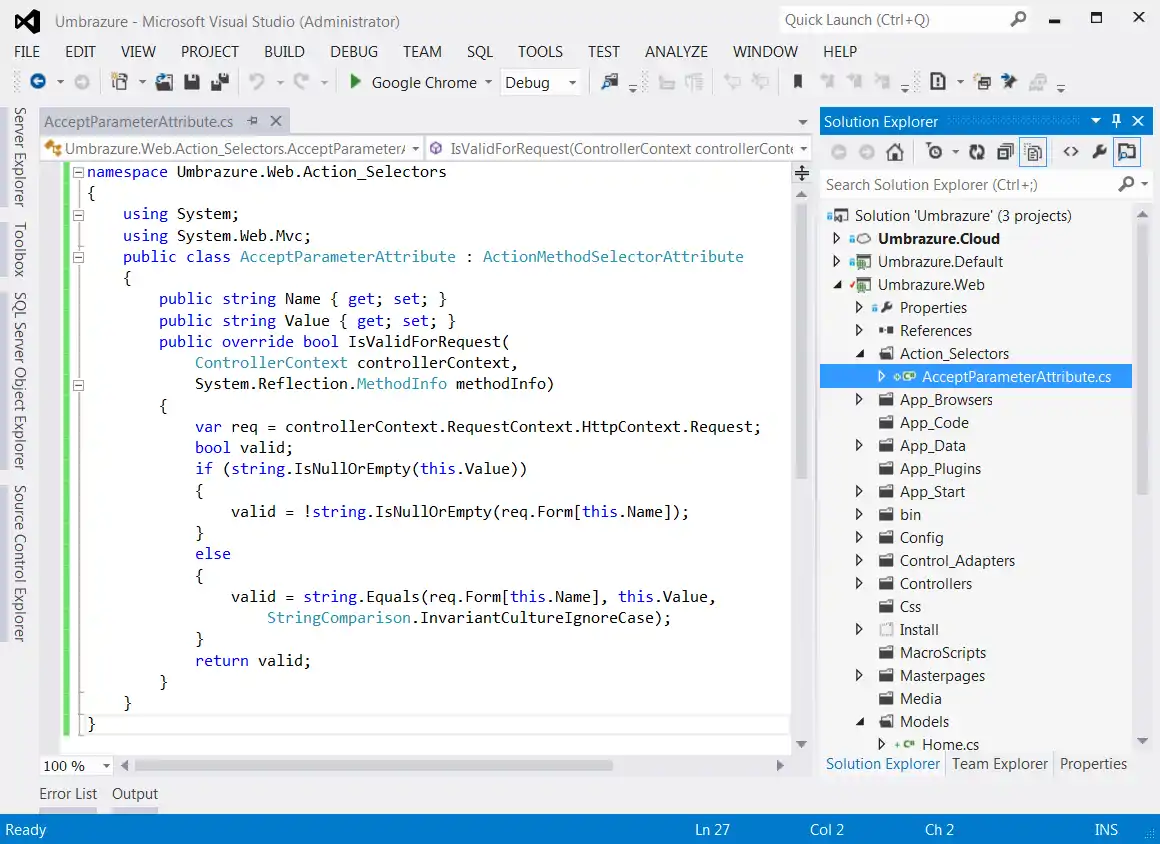Expand the Umbrazure.Cloud project node
This screenshot has width=1160, height=844.
click(837, 238)
